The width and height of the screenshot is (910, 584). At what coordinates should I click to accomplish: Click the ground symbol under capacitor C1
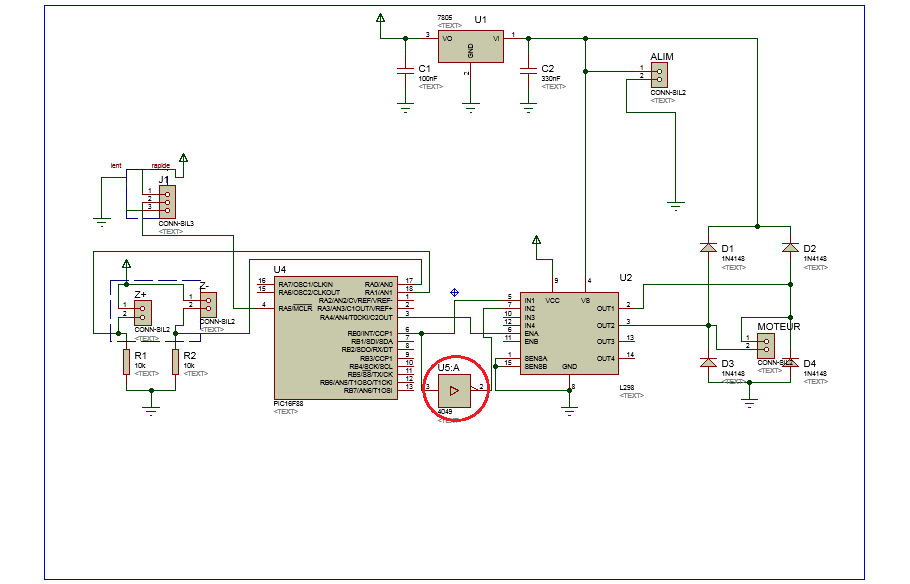tap(405, 107)
